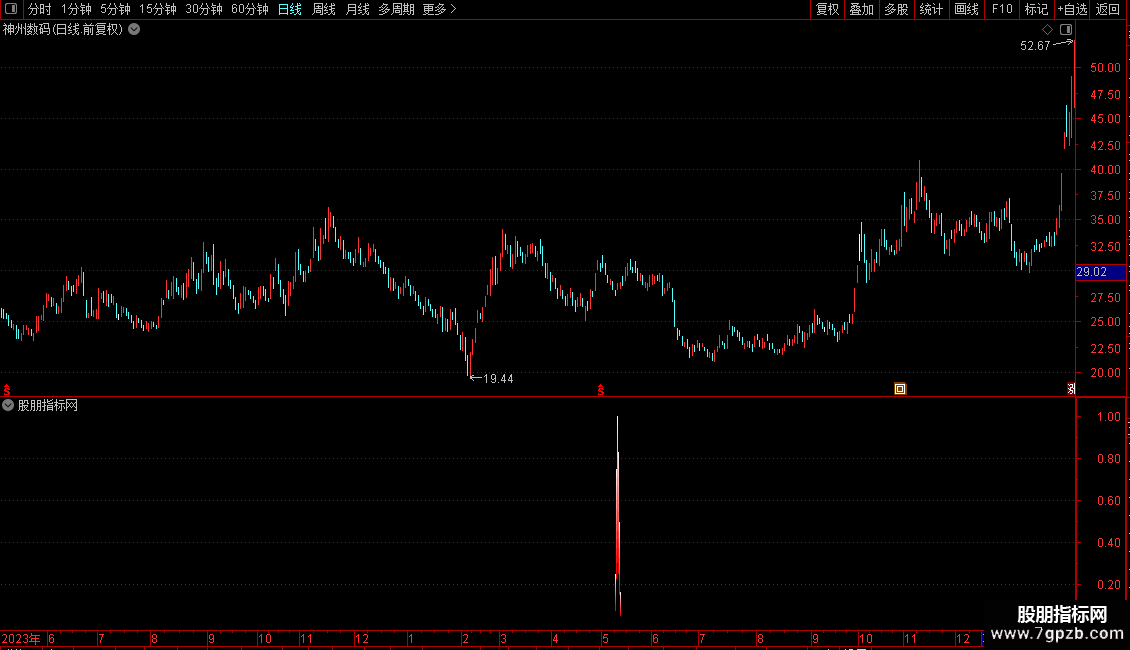Viewport: 1130px width, 650px height.
Task: Toggle the right side panel icon
Action: [x=1066, y=30]
